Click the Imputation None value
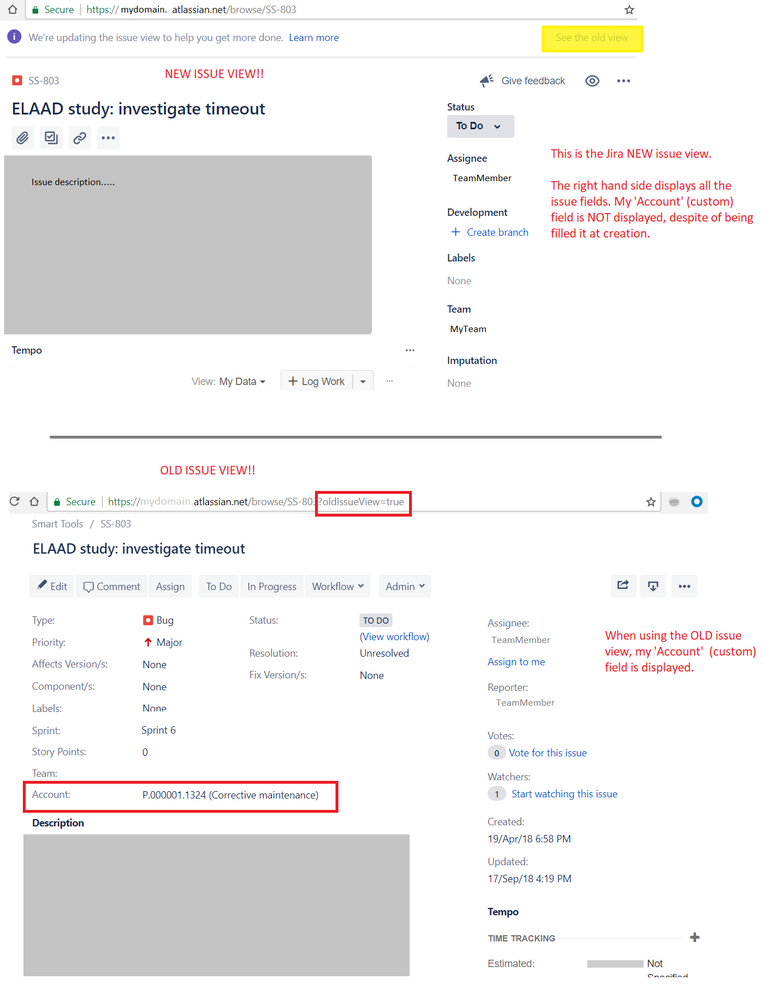The image size is (777, 999). [459, 384]
